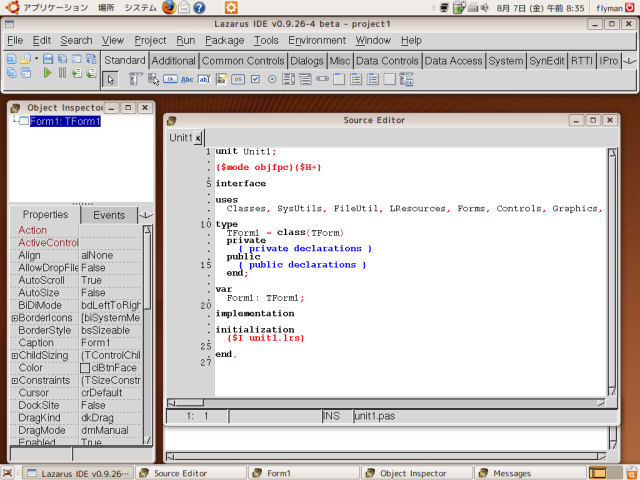Pick the TListBox component icon
Viewport: 640px width, 480px height.
tap(289, 79)
